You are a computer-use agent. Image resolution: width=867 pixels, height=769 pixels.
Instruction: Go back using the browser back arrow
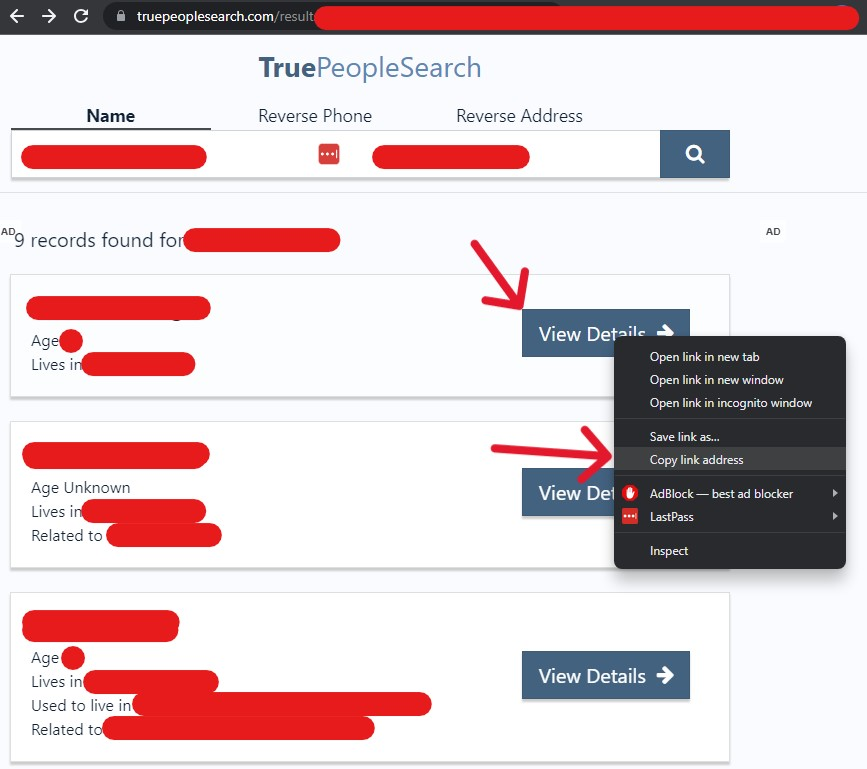tap(17, 16)
